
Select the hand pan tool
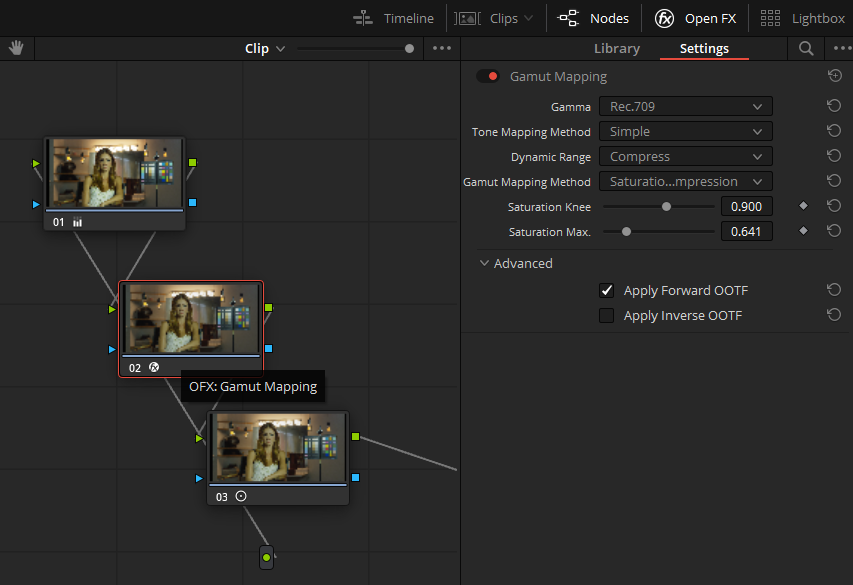coord(16,48)
